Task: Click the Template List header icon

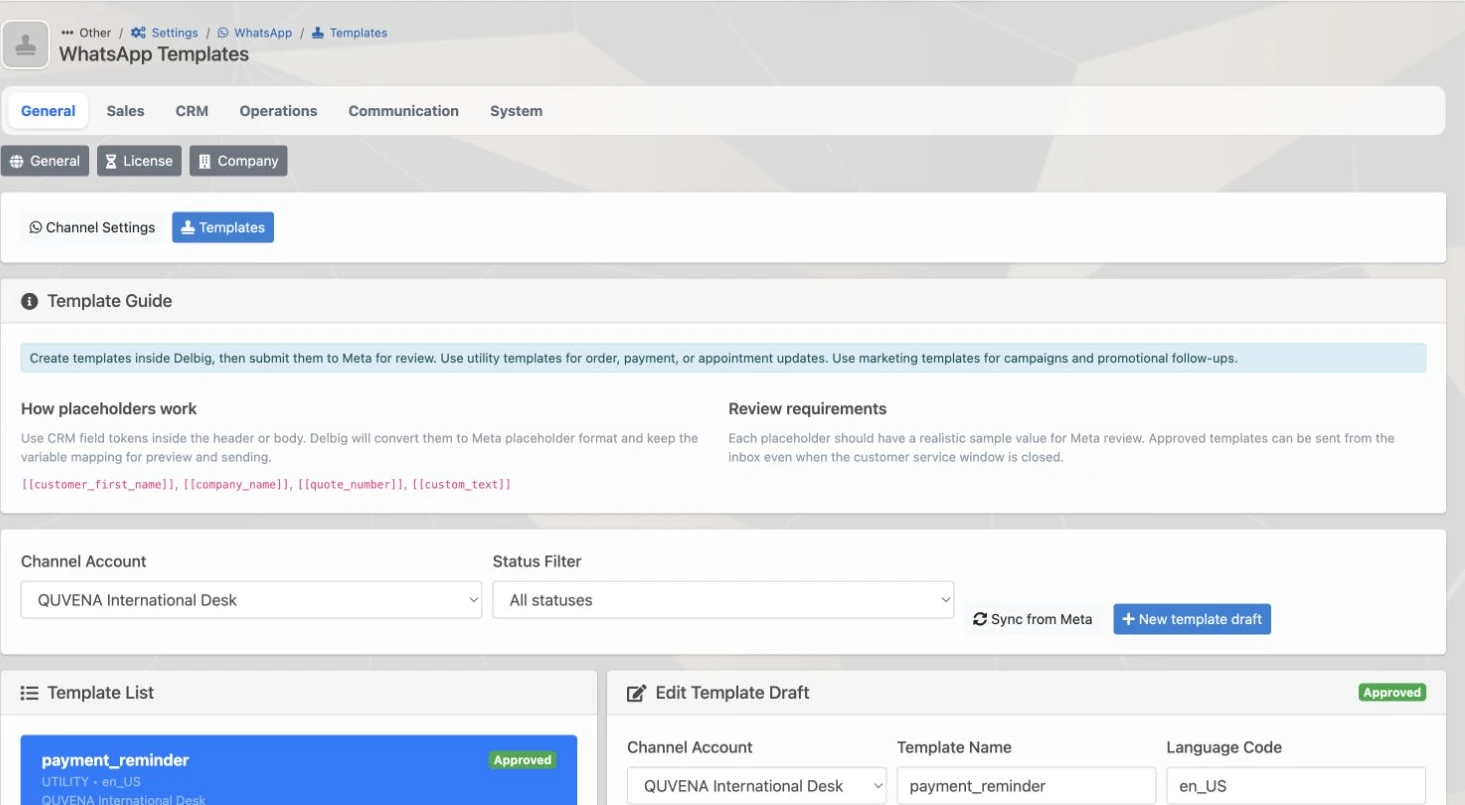Action: 29,693
